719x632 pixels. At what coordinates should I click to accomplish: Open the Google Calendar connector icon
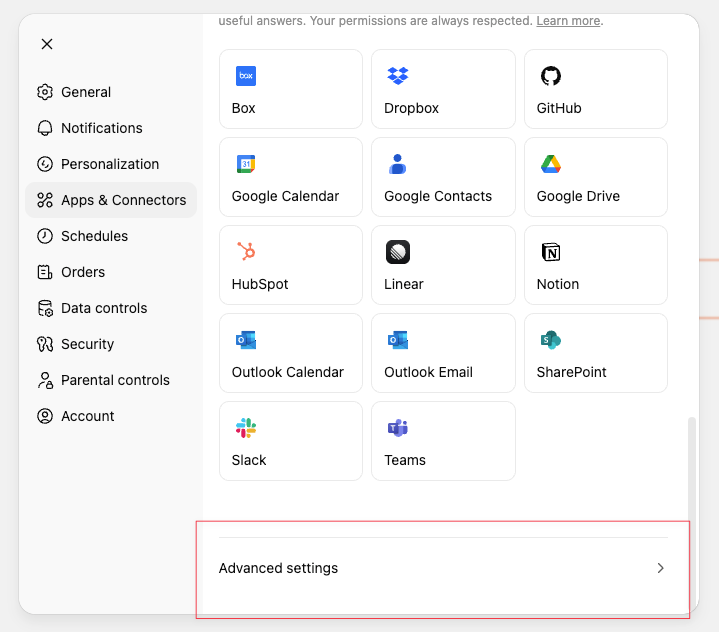point(246,164)
